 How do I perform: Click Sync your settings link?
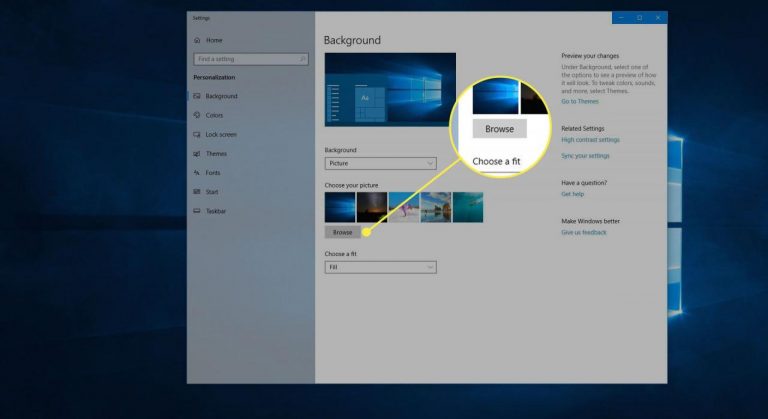585,156
